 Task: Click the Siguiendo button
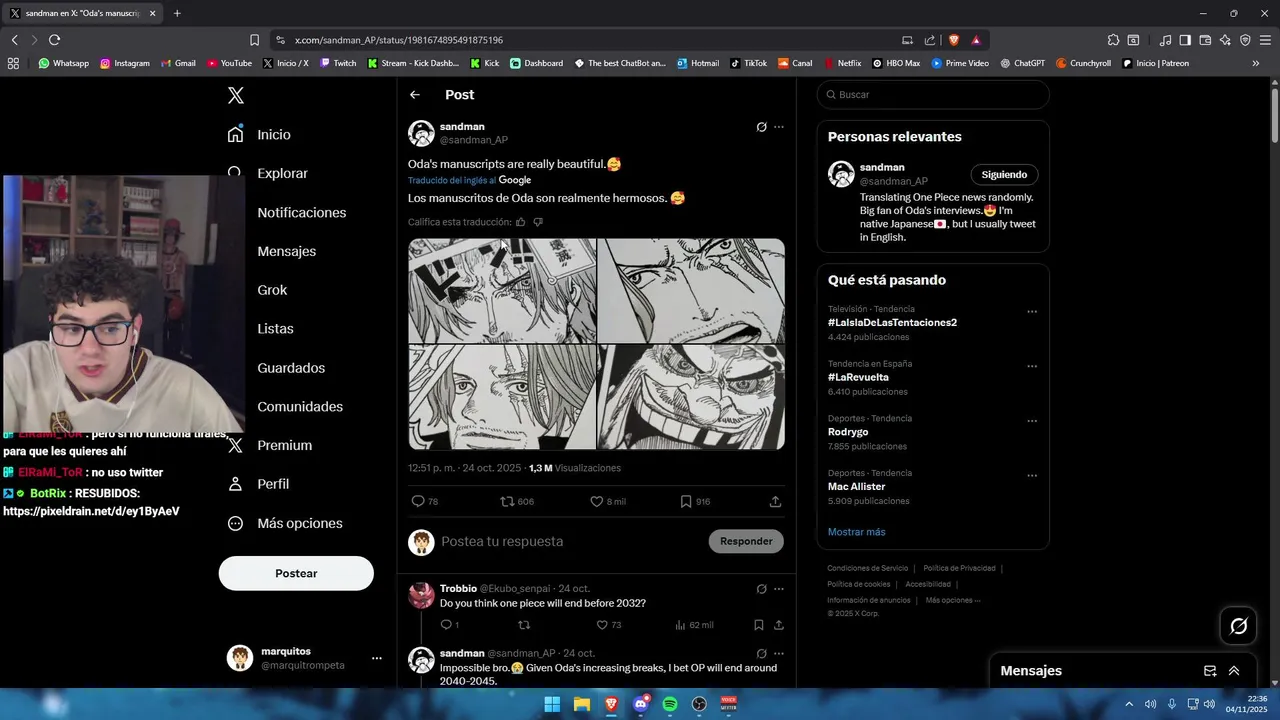click(1004, 174)
